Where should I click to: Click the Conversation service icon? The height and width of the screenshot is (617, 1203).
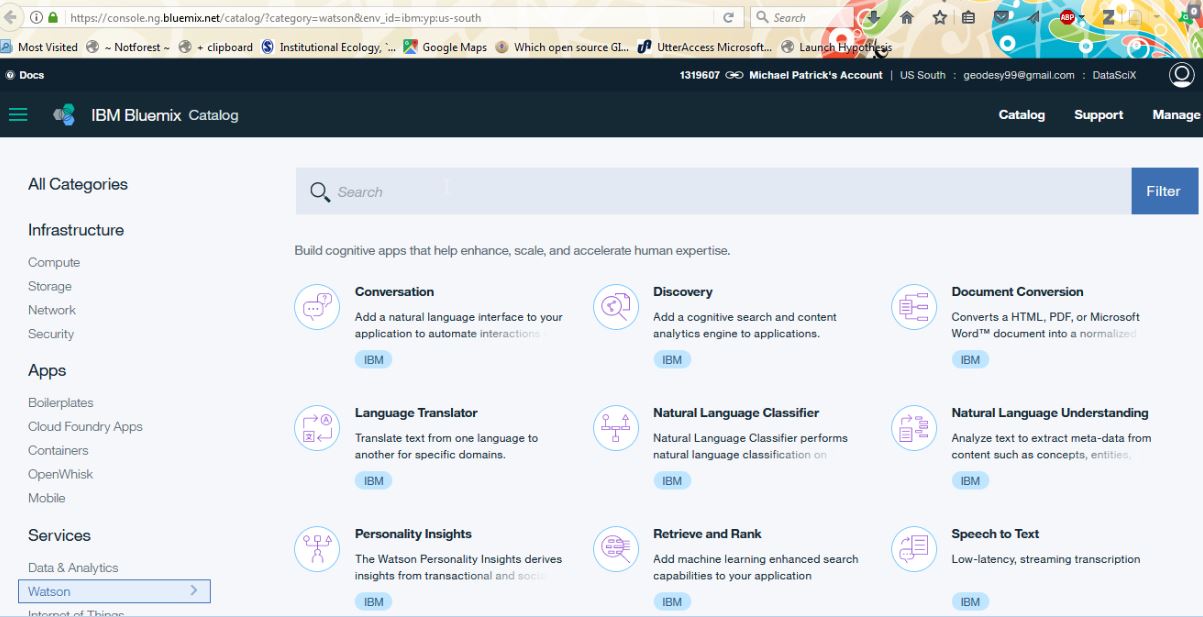[x=317, y=307]
